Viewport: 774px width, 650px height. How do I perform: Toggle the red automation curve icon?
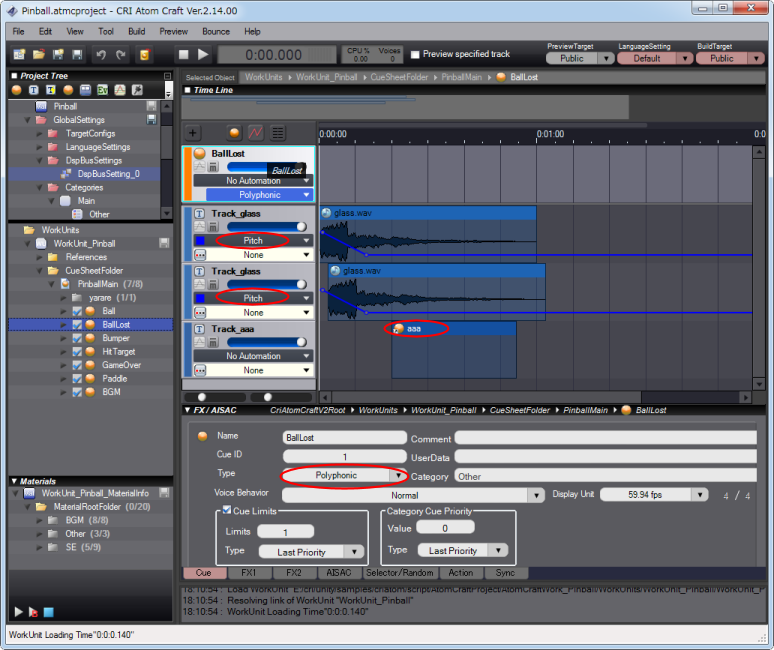[255, 132]
